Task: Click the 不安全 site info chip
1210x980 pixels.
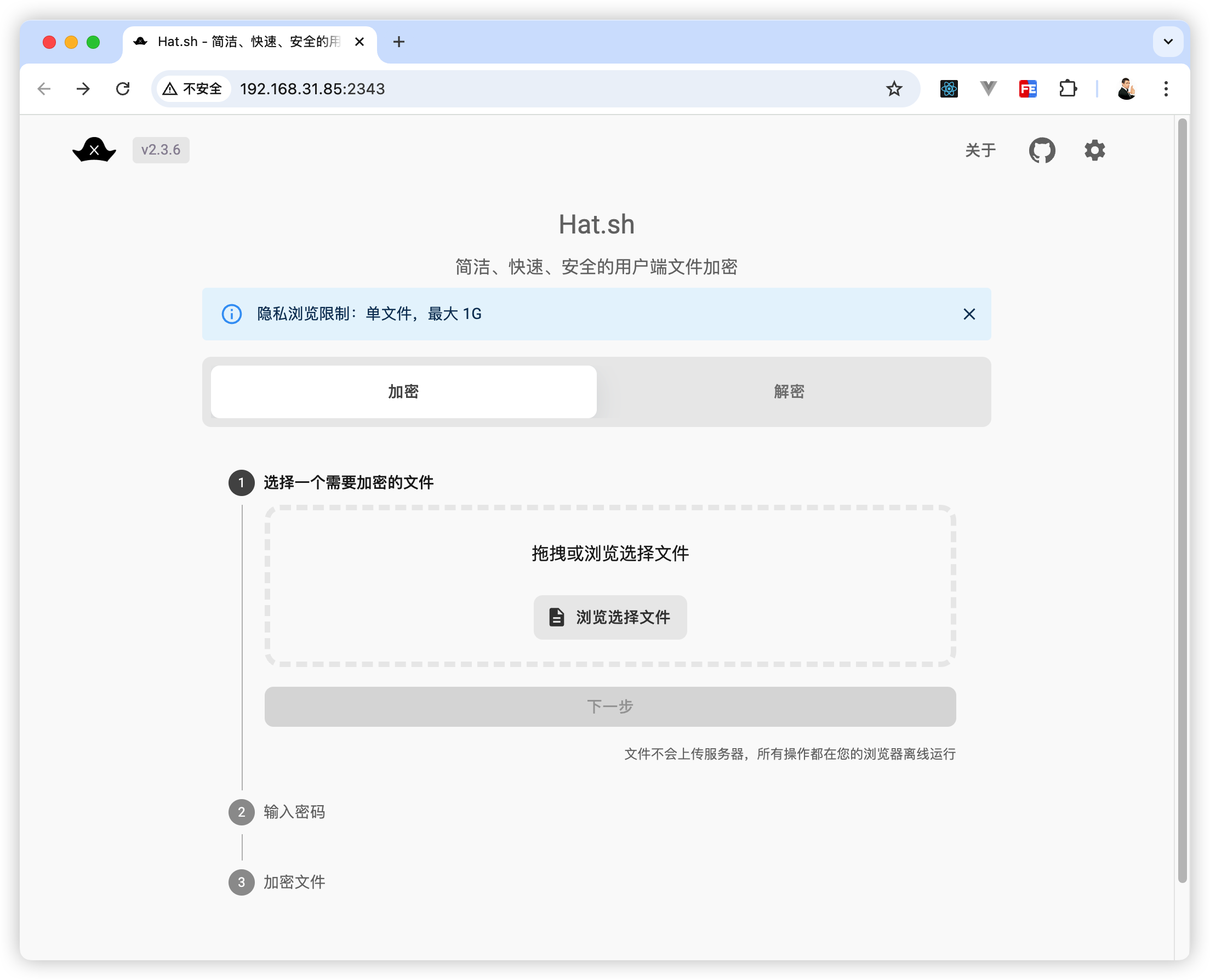Action: (x=193, y=89)
